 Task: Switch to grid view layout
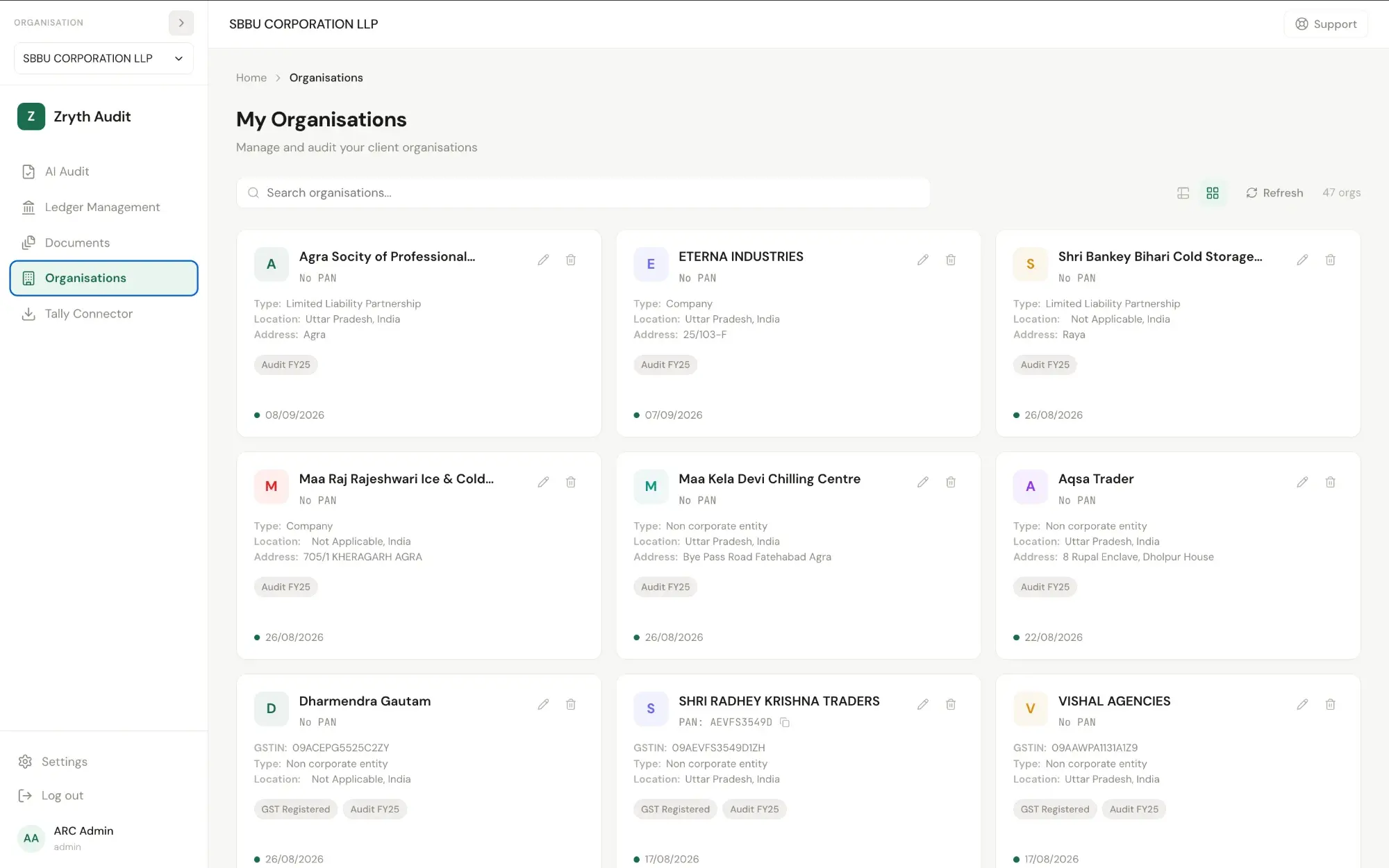pos(1213,193)
